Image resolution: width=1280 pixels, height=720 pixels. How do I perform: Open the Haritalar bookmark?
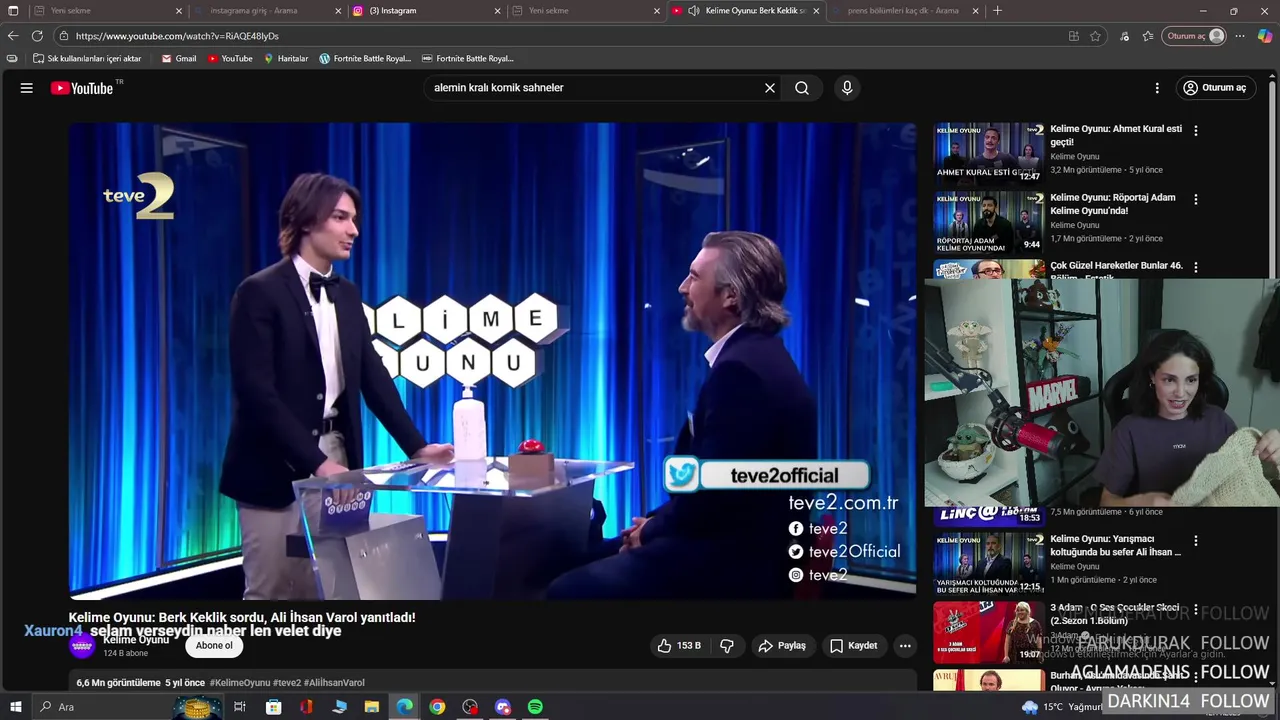point(286,59)
